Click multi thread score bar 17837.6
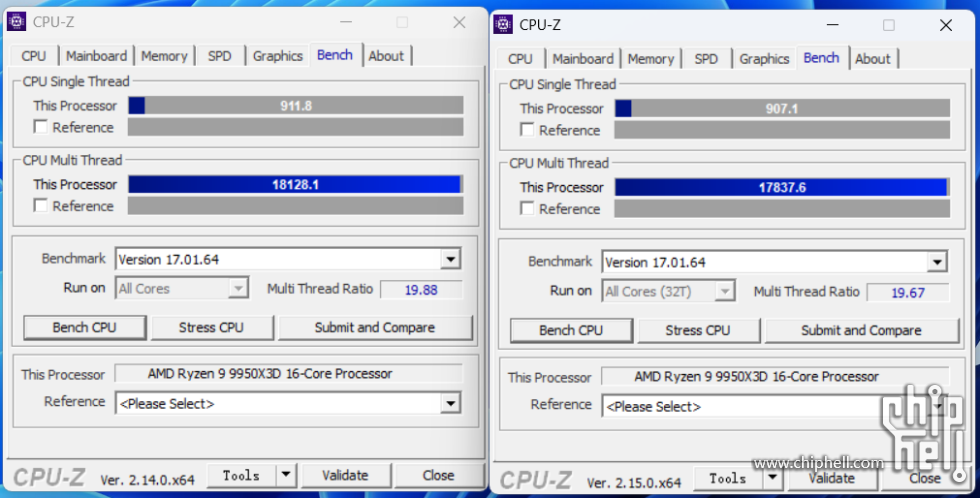 click(782, 187)
